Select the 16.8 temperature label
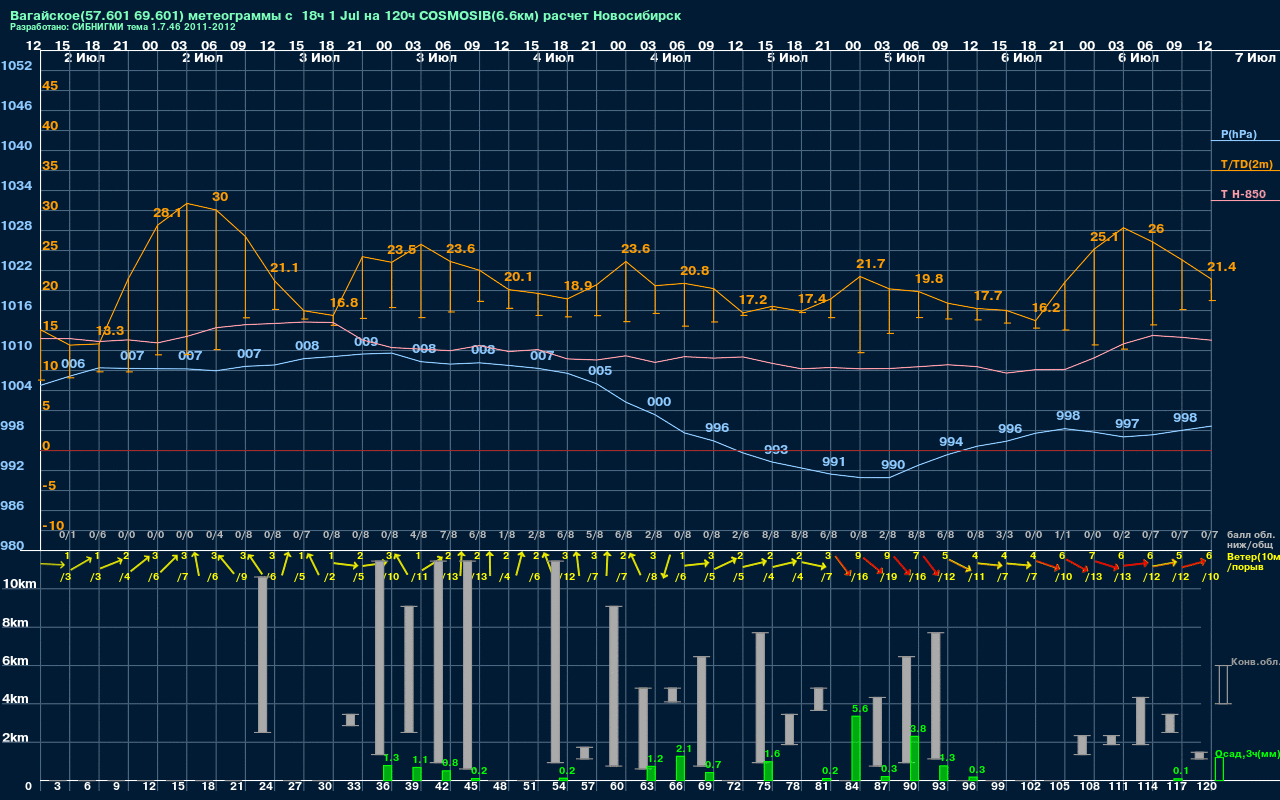Viewport: 1280px width, 800px height. (343, 302)
